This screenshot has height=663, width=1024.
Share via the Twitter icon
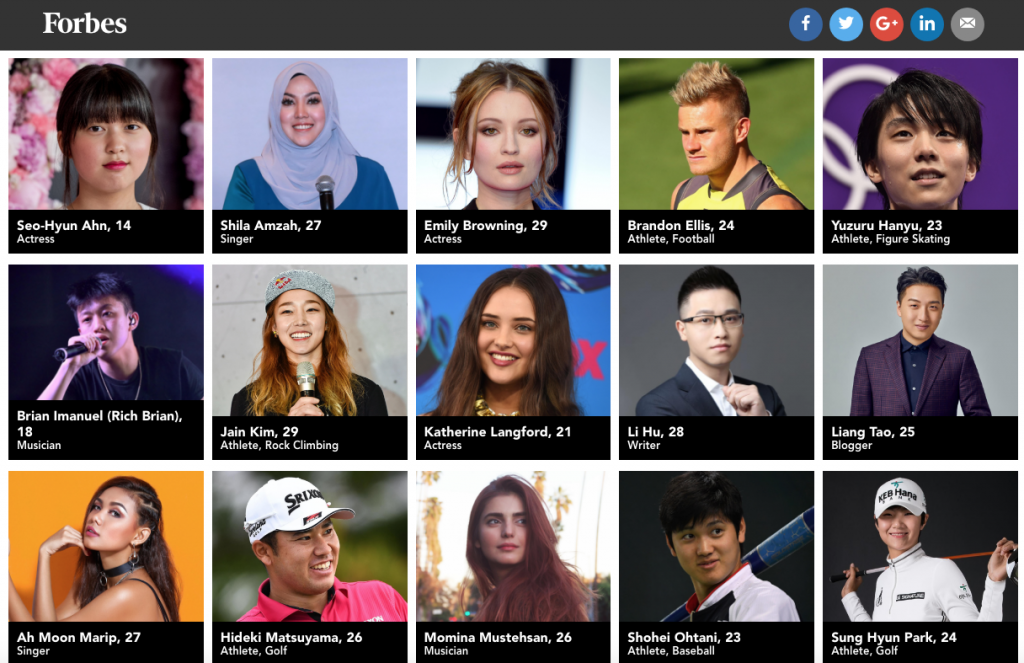coord(846,24)
